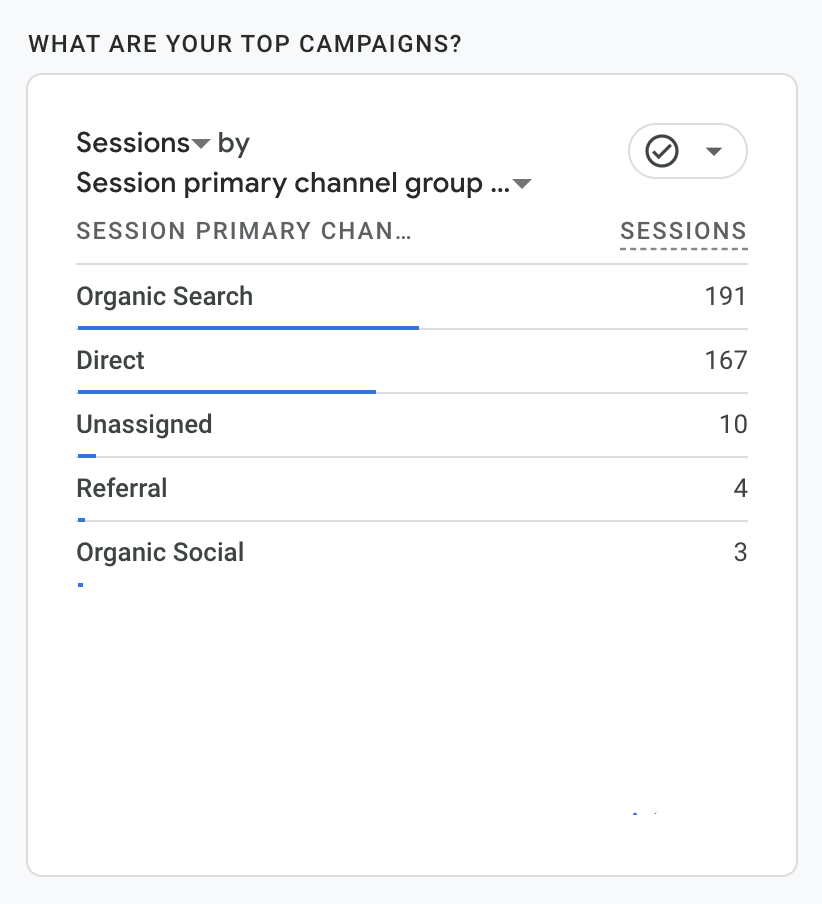Image resolution: width=822 pixels, height=904 pixels.
Task: Sort by the SESSIONS column header
Action: pos(683,232)
